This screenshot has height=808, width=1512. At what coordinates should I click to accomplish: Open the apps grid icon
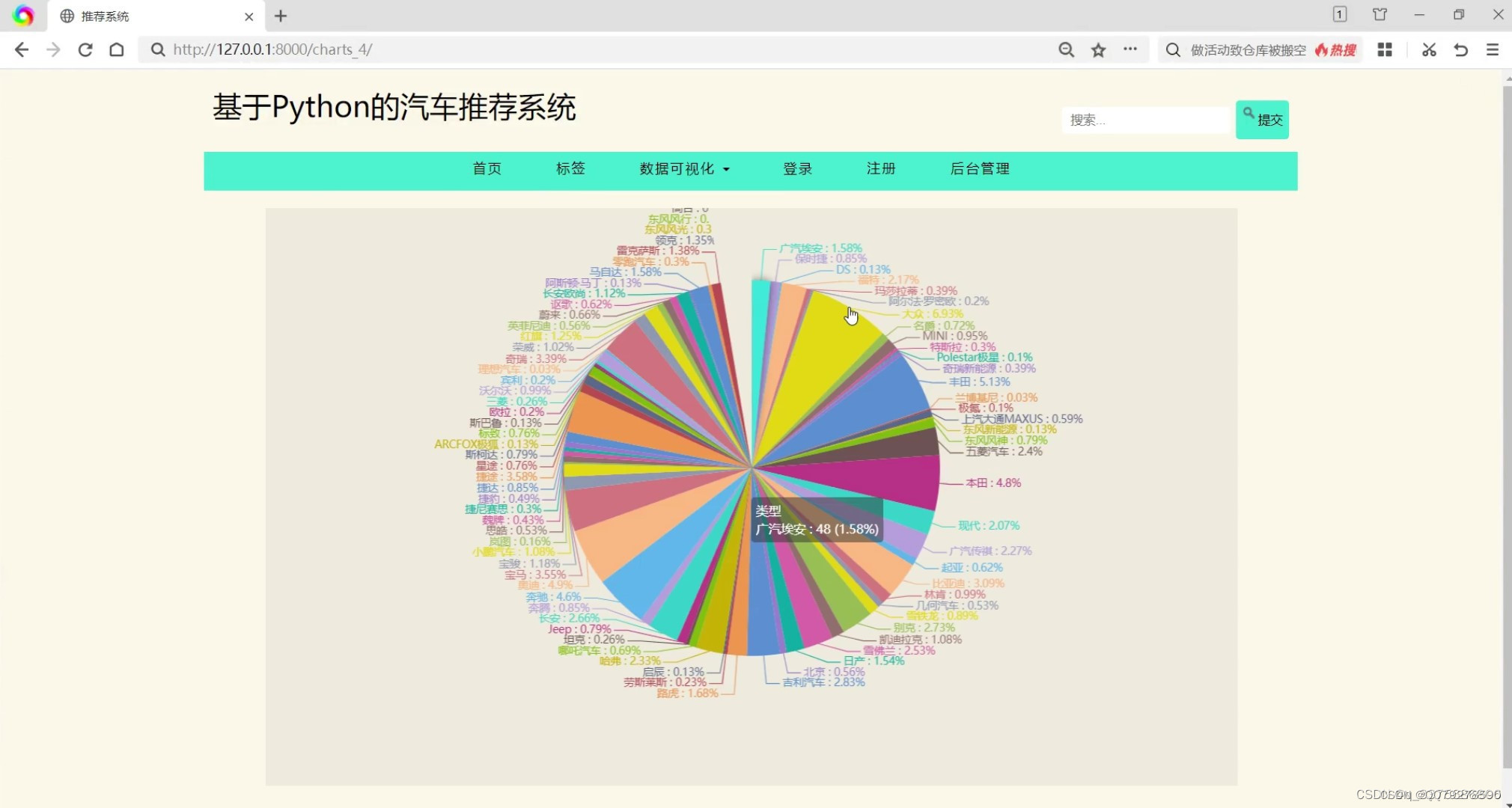1385,49
